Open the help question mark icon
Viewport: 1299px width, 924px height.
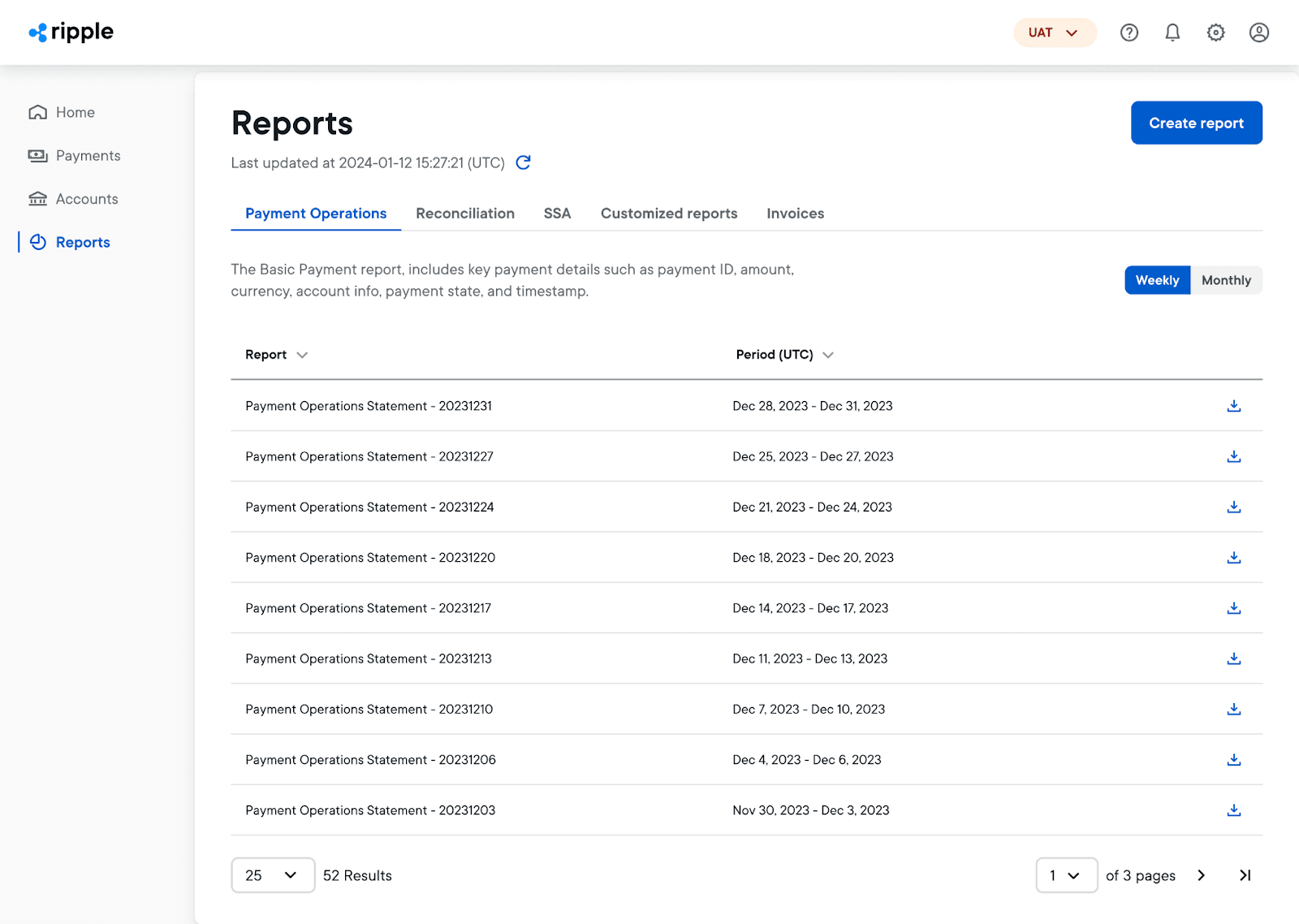coord(1129,32)
